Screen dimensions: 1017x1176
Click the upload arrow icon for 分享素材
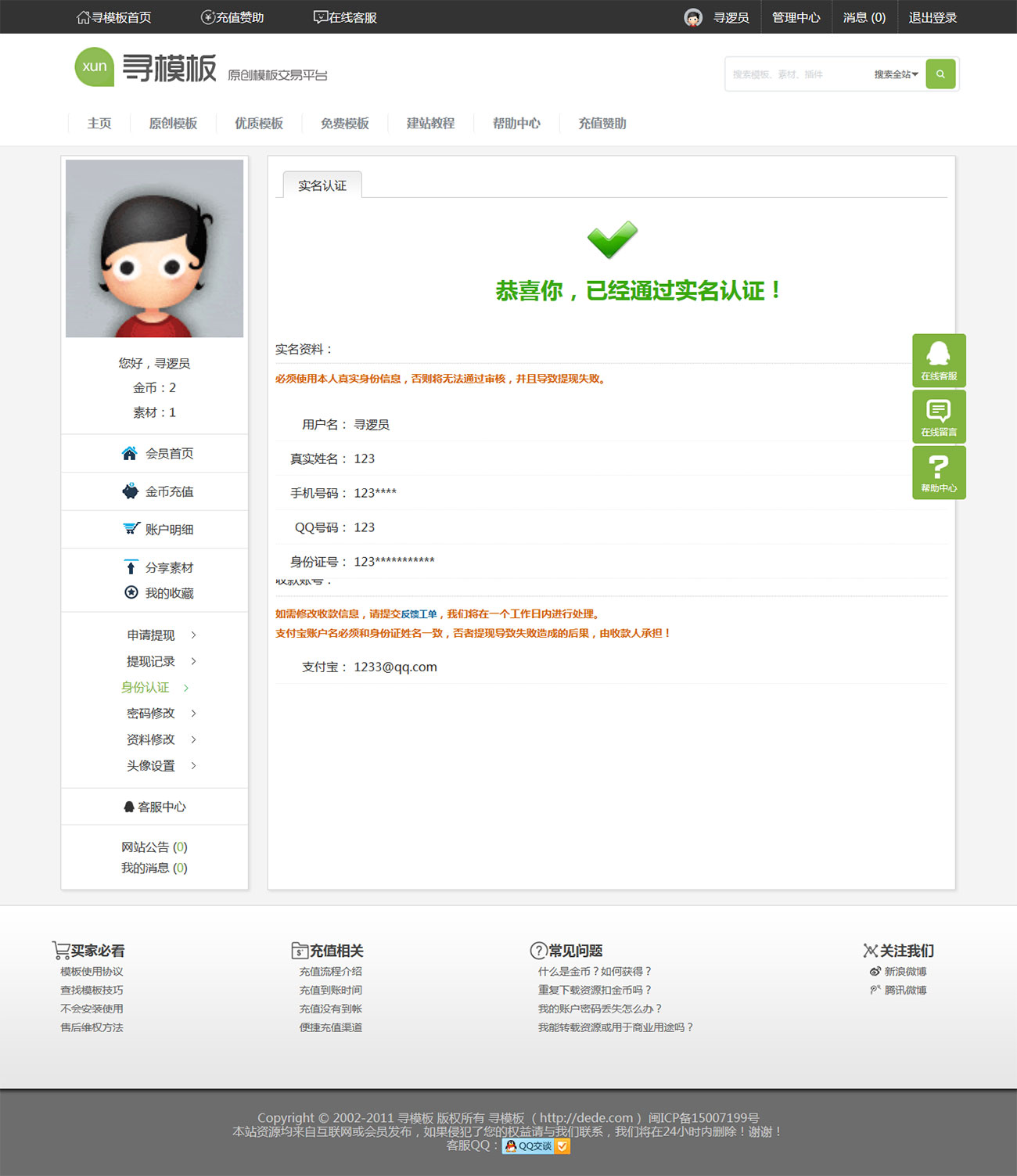(131, 567)
